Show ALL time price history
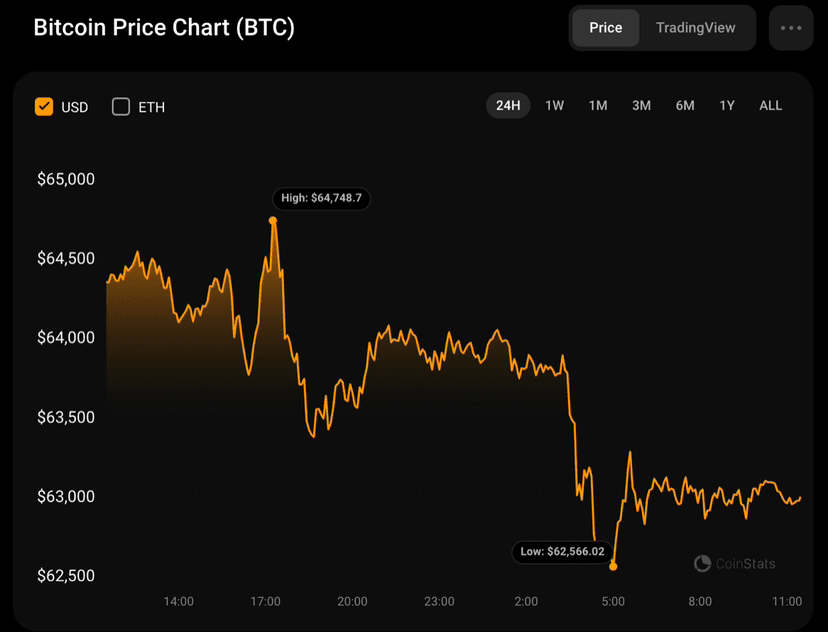 coord(771,106)
